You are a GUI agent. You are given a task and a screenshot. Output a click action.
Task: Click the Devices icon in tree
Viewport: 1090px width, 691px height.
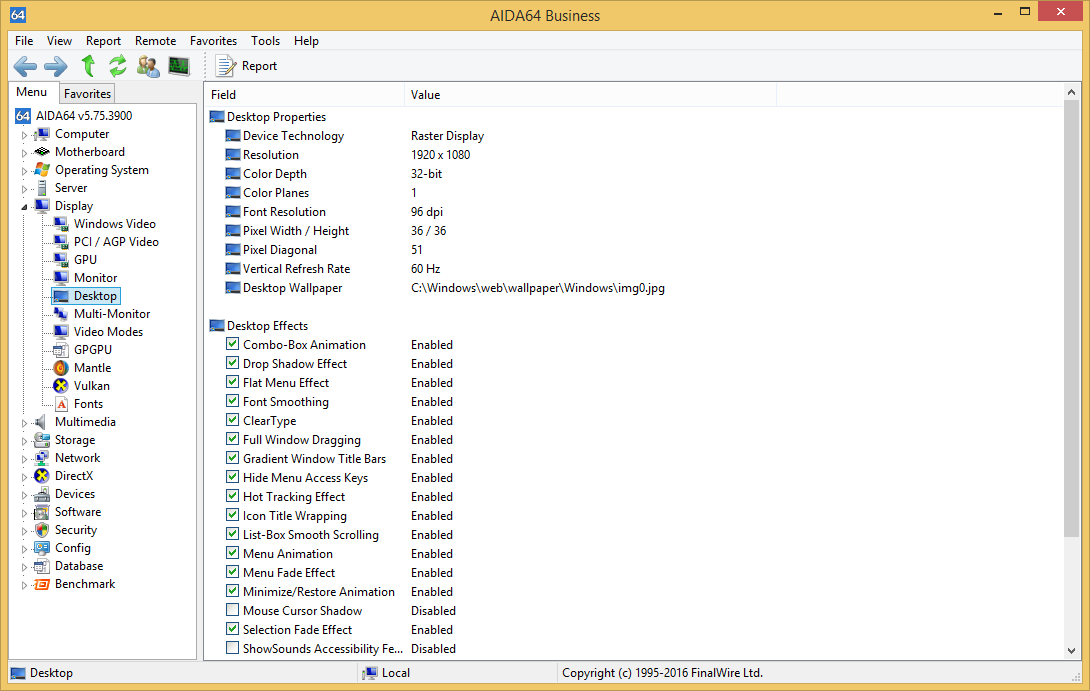click(x=42, y=494)
